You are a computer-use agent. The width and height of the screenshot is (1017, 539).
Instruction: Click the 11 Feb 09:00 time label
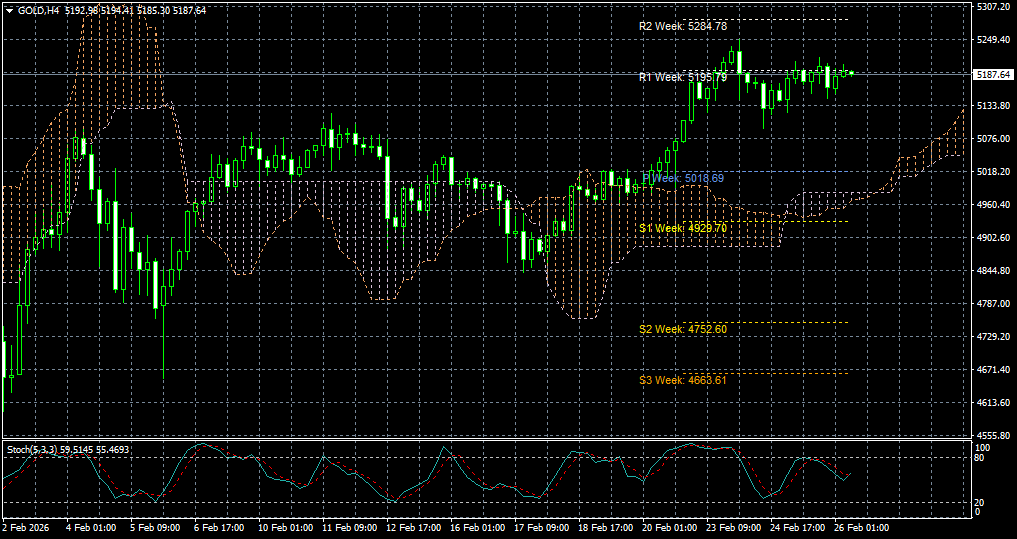350,528
